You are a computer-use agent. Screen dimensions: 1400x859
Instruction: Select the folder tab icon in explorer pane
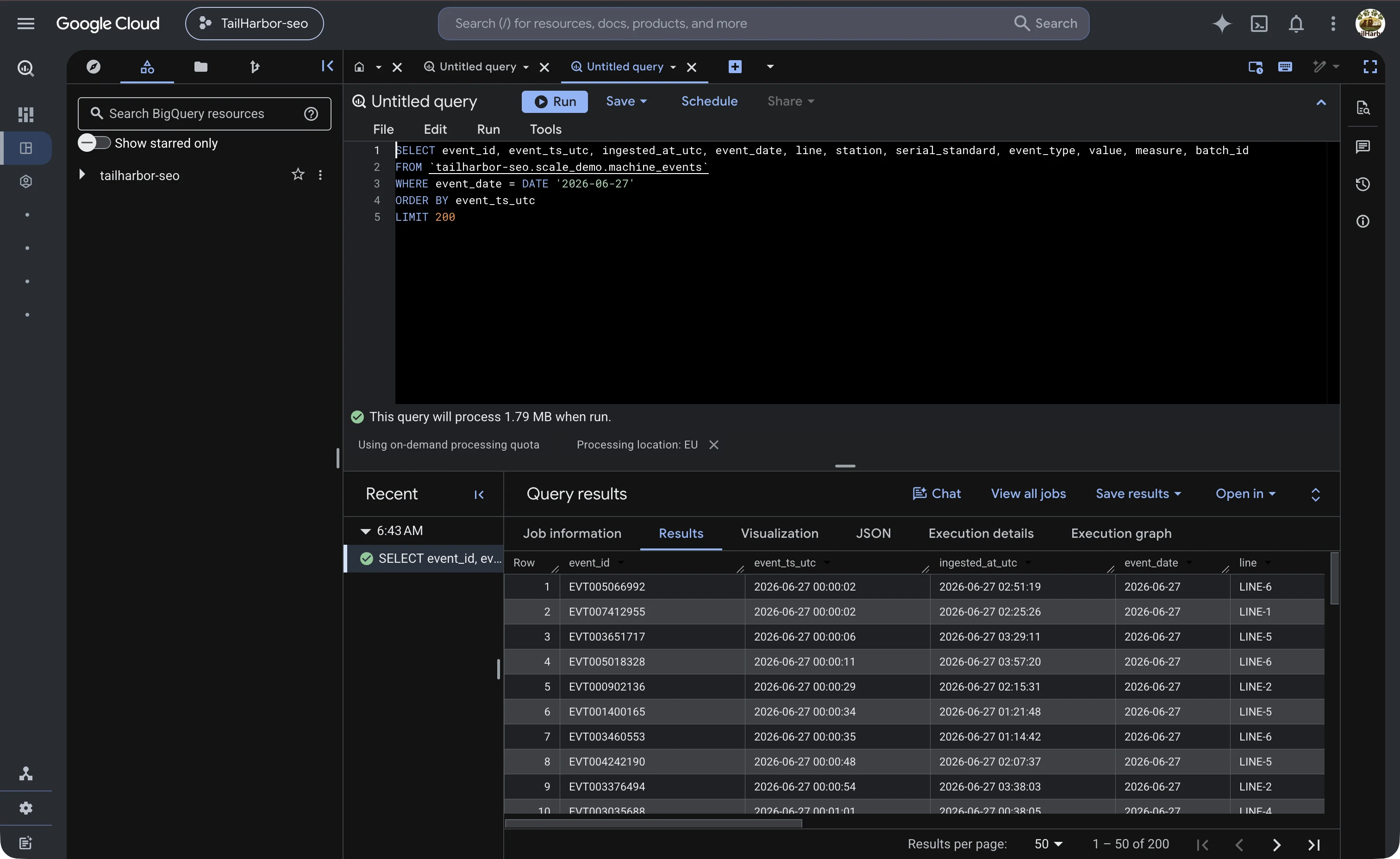click(200, 67)
